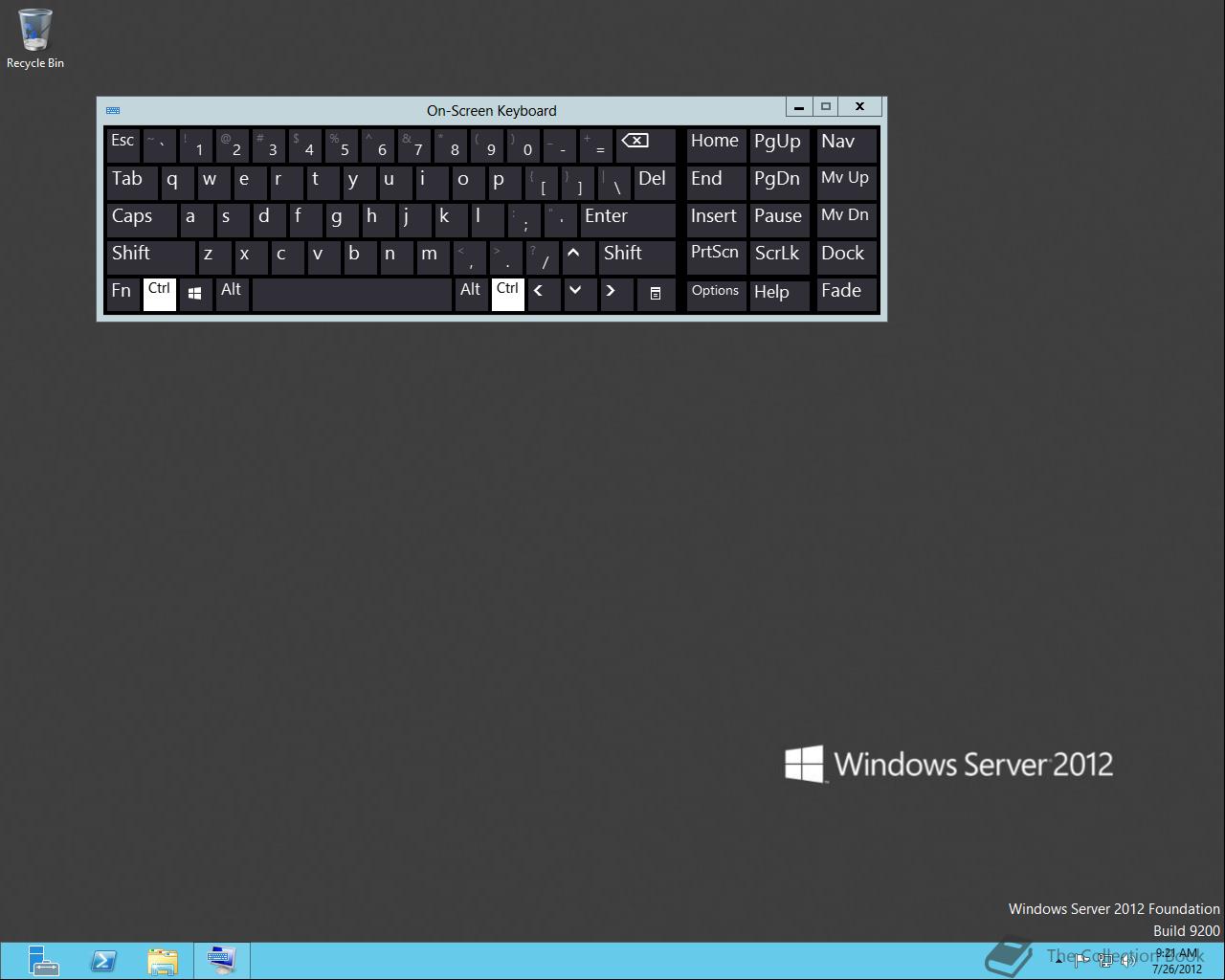Click the Insert key
Image resolution: width=1225 pixels, height=980 pixels.
[x=716, y=220]
